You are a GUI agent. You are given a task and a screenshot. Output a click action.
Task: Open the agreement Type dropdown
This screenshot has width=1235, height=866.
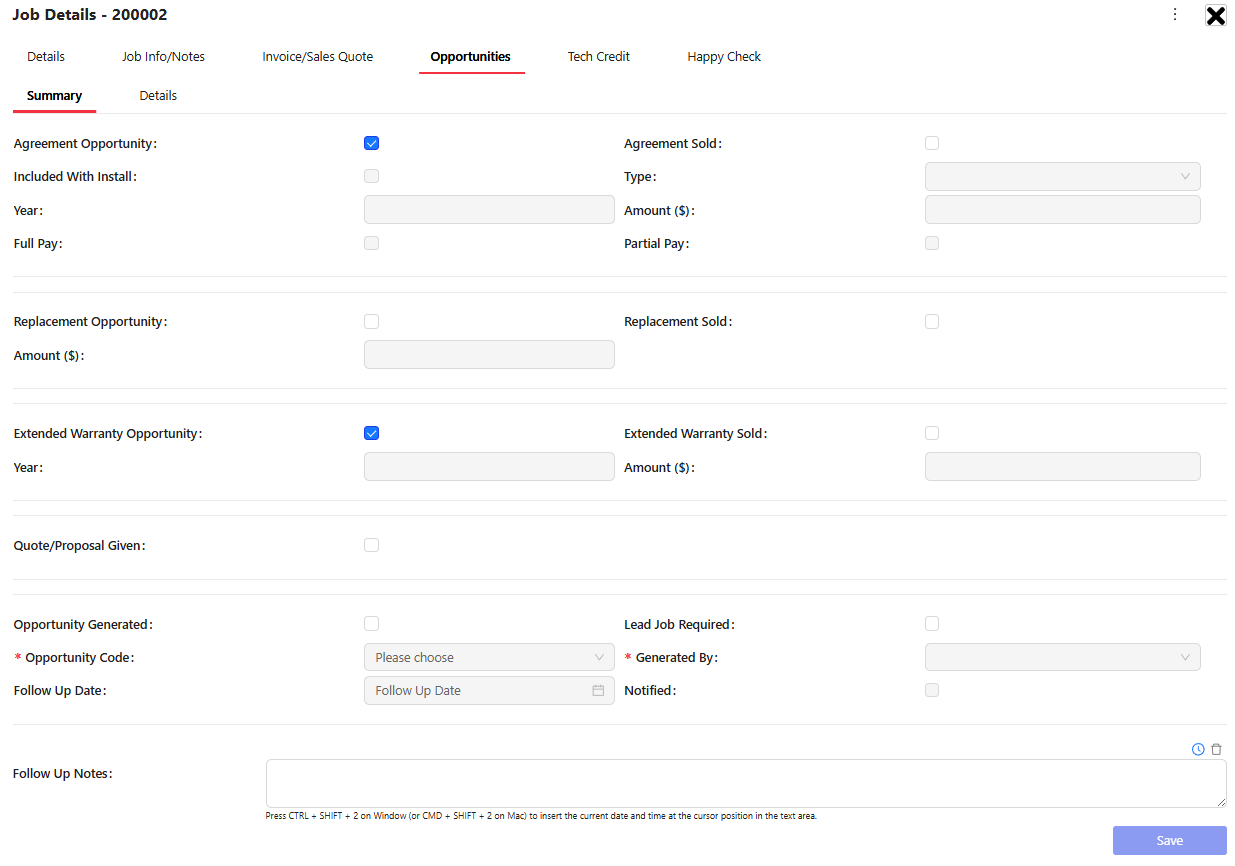(x=1062, y=176)
